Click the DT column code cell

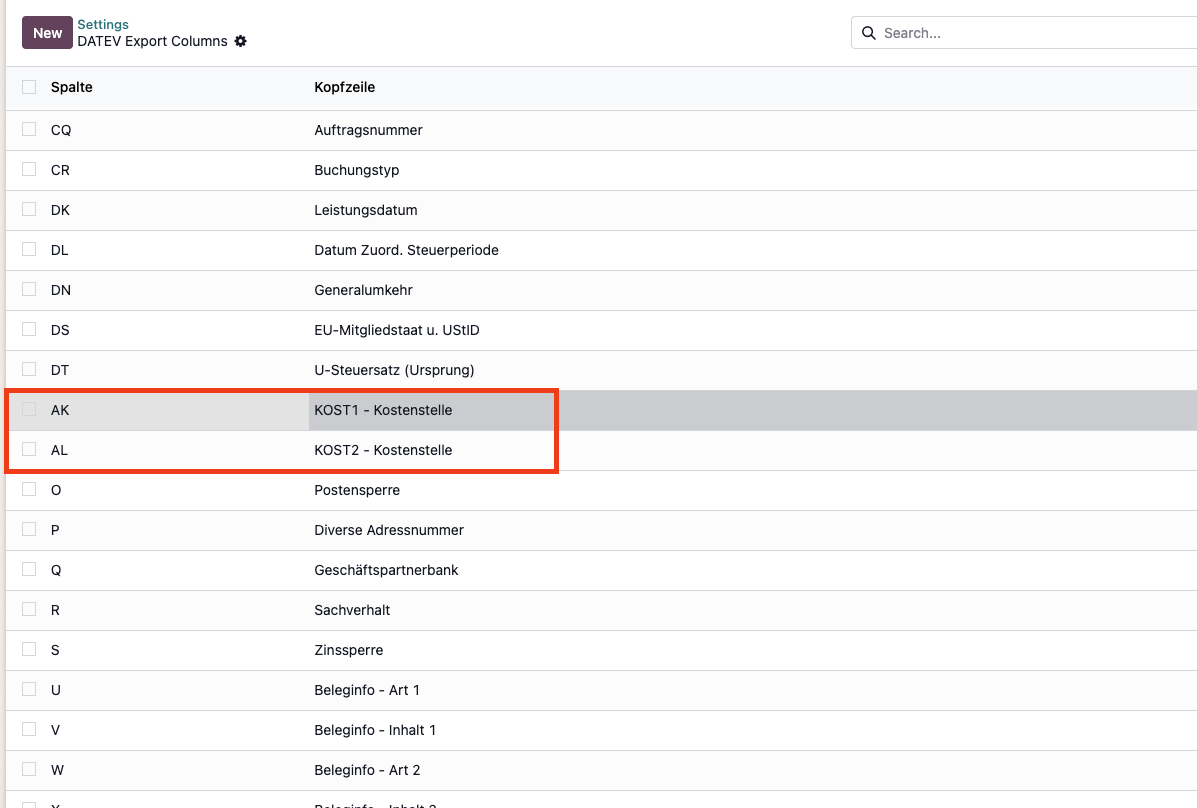pyautogui.click(x=60, y=370)
